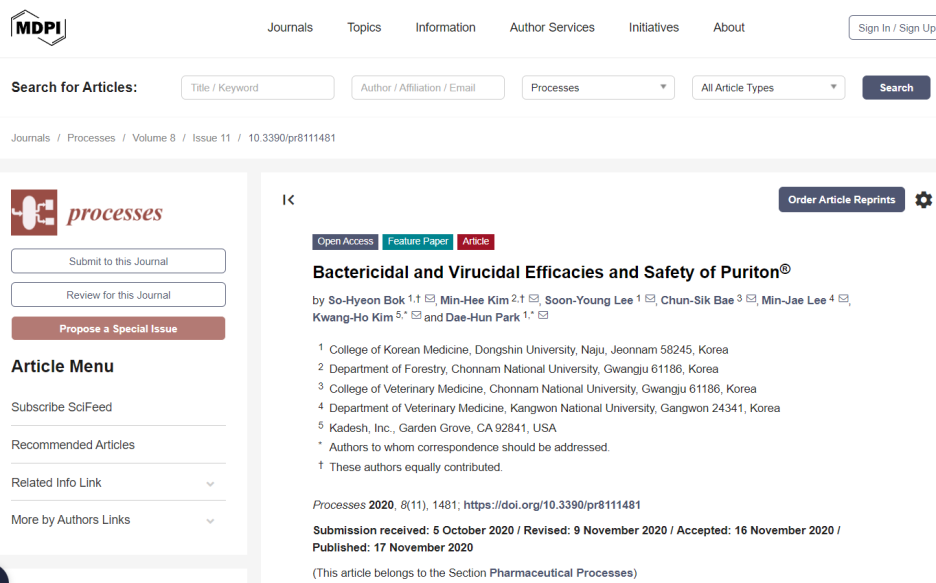Viewport: 936px width, 583px height.
Task: Click the Feature Paper badge
Action: (418, 241)
